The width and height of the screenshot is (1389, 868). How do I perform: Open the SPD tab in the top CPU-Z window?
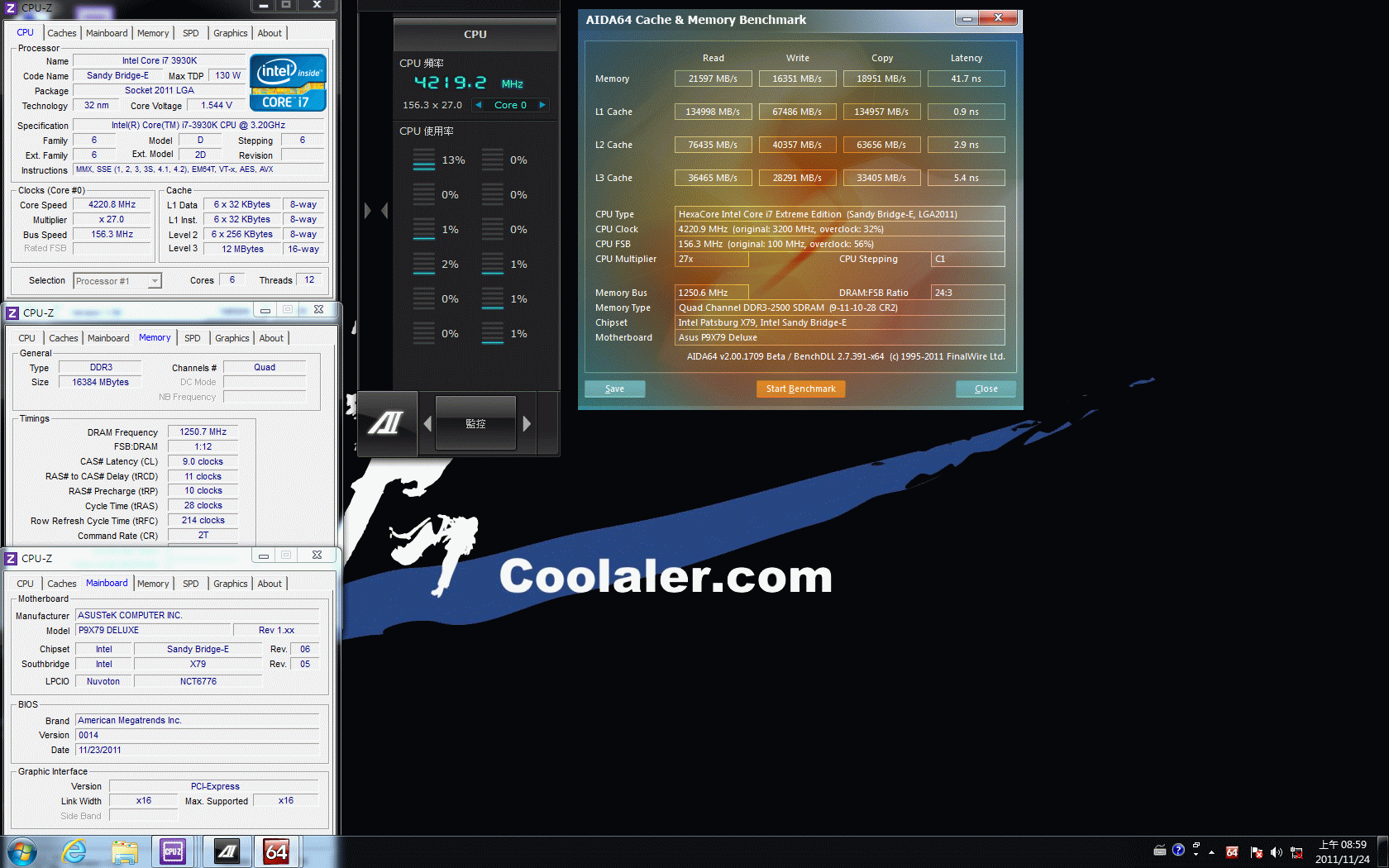click(x=191, y=33)
